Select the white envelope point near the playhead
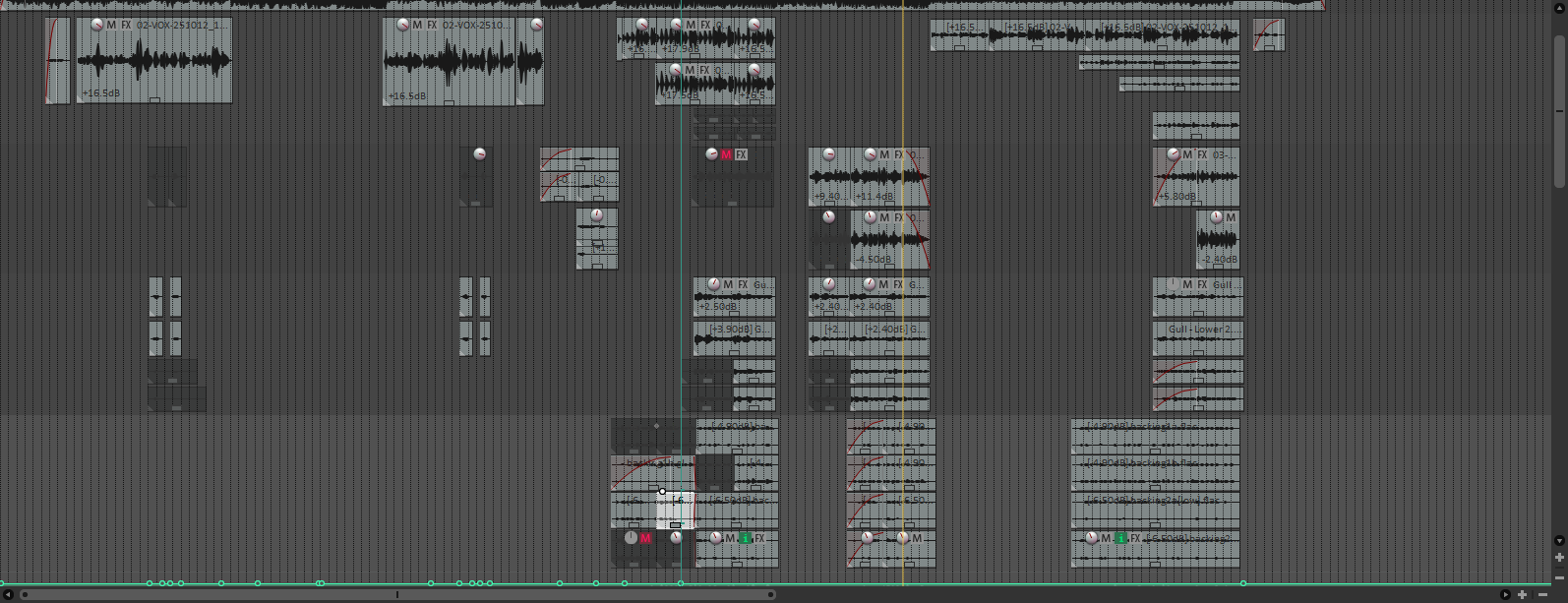The width and height of the screenshot is (1568, 603). tap(662, 492)
